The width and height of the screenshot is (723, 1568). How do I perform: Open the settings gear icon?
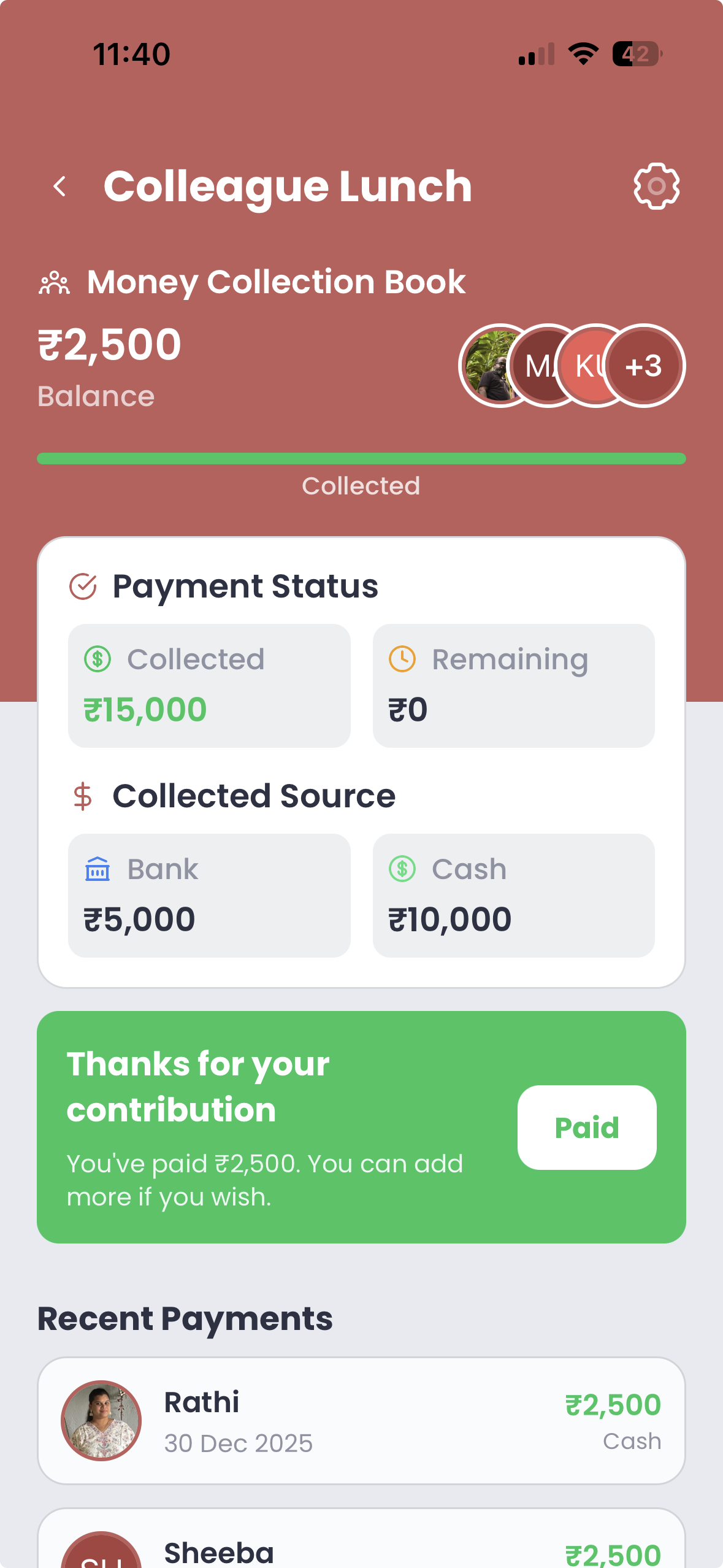(656, 186)
